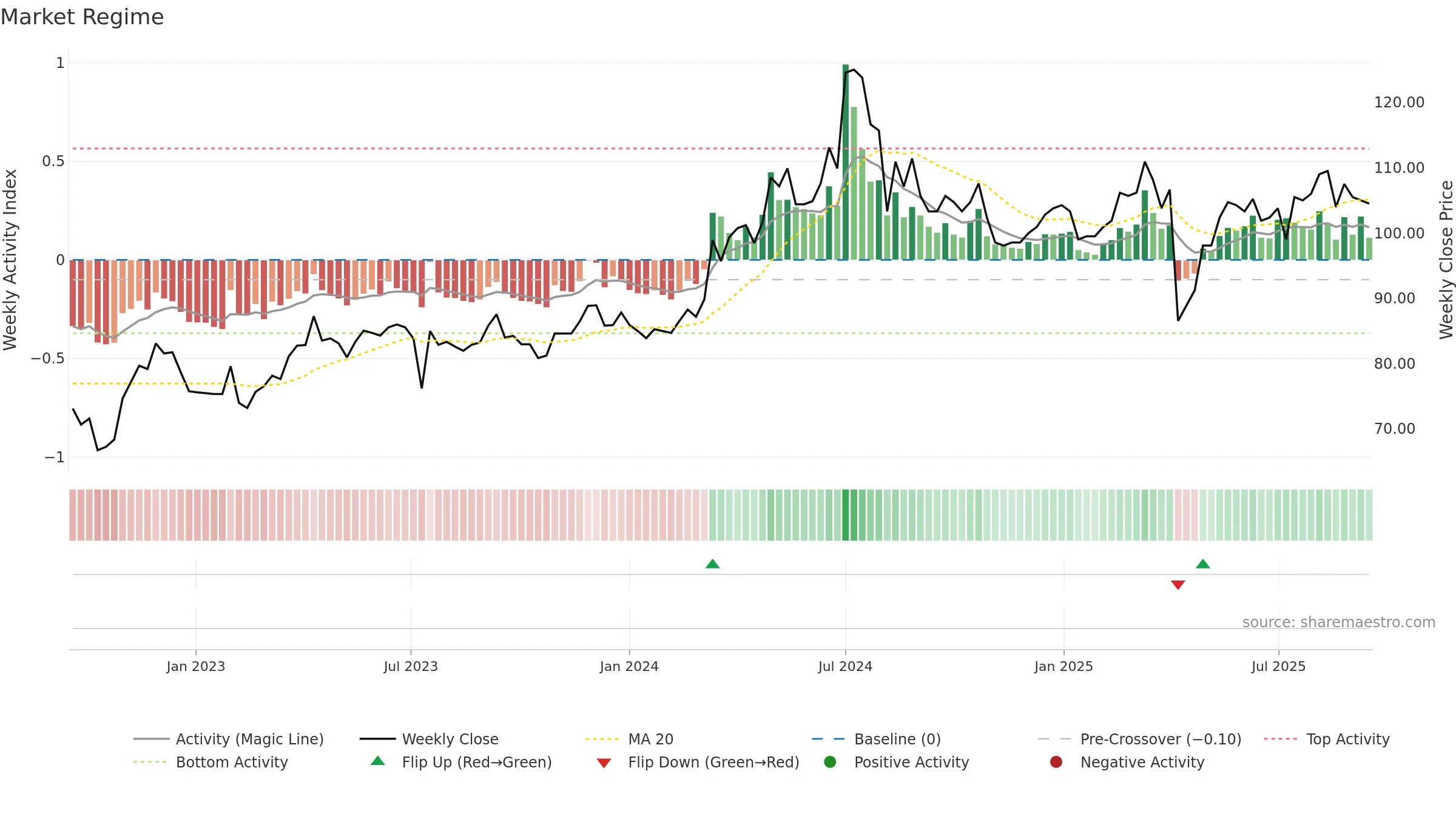Toggle the Positive Activity legend entry
This screenshot has height=819, width=1456.
pos(896,762)
